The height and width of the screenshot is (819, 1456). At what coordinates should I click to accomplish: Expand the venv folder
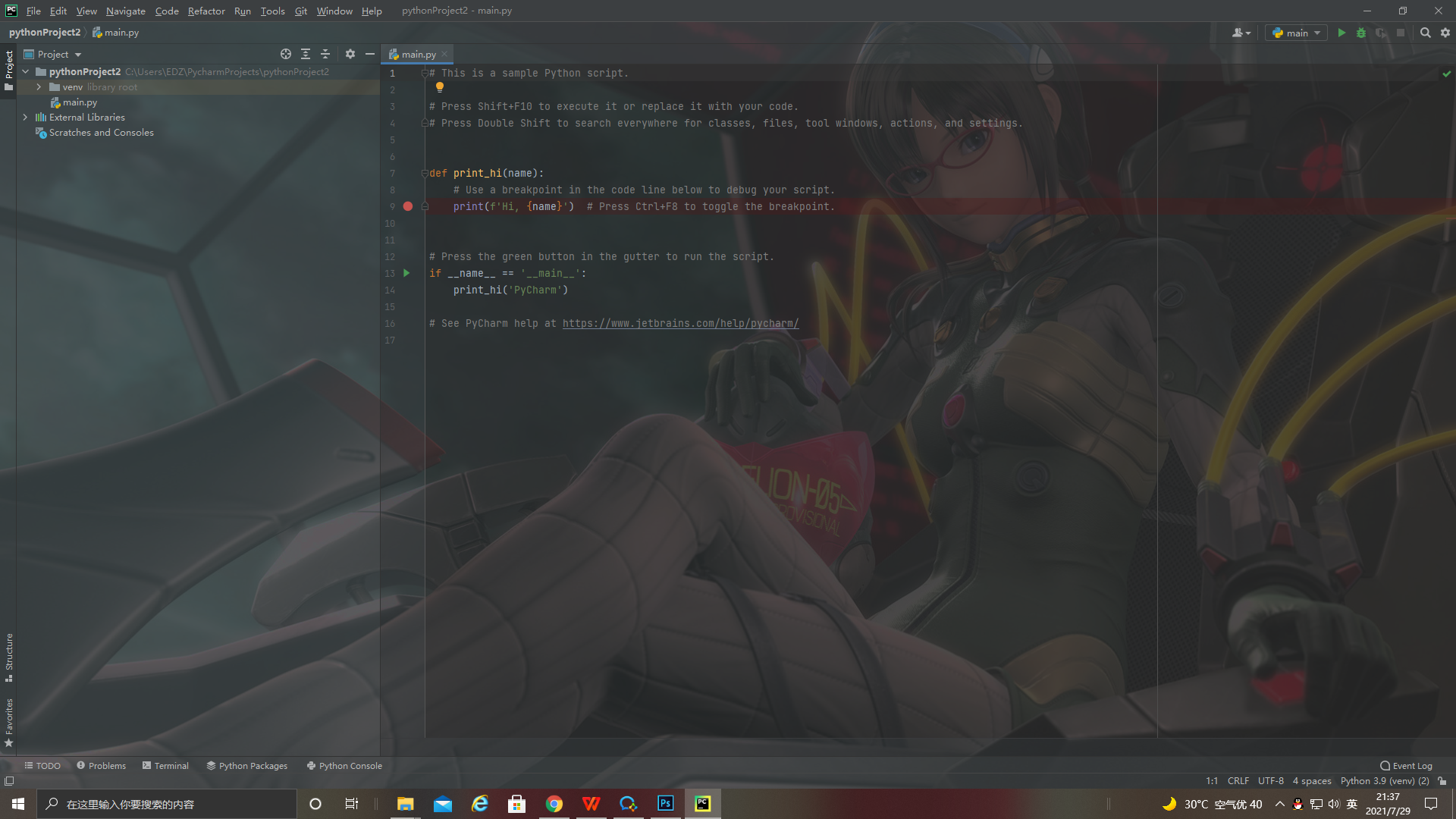39,87
